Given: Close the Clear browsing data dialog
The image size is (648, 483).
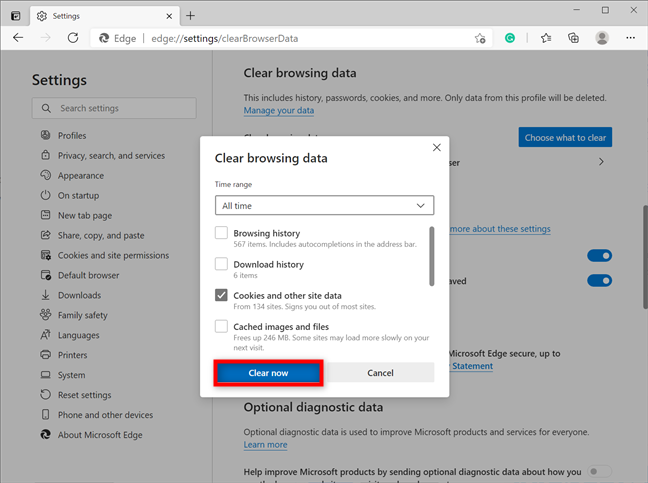Looking at the screenshot, I should click(436, 148).
